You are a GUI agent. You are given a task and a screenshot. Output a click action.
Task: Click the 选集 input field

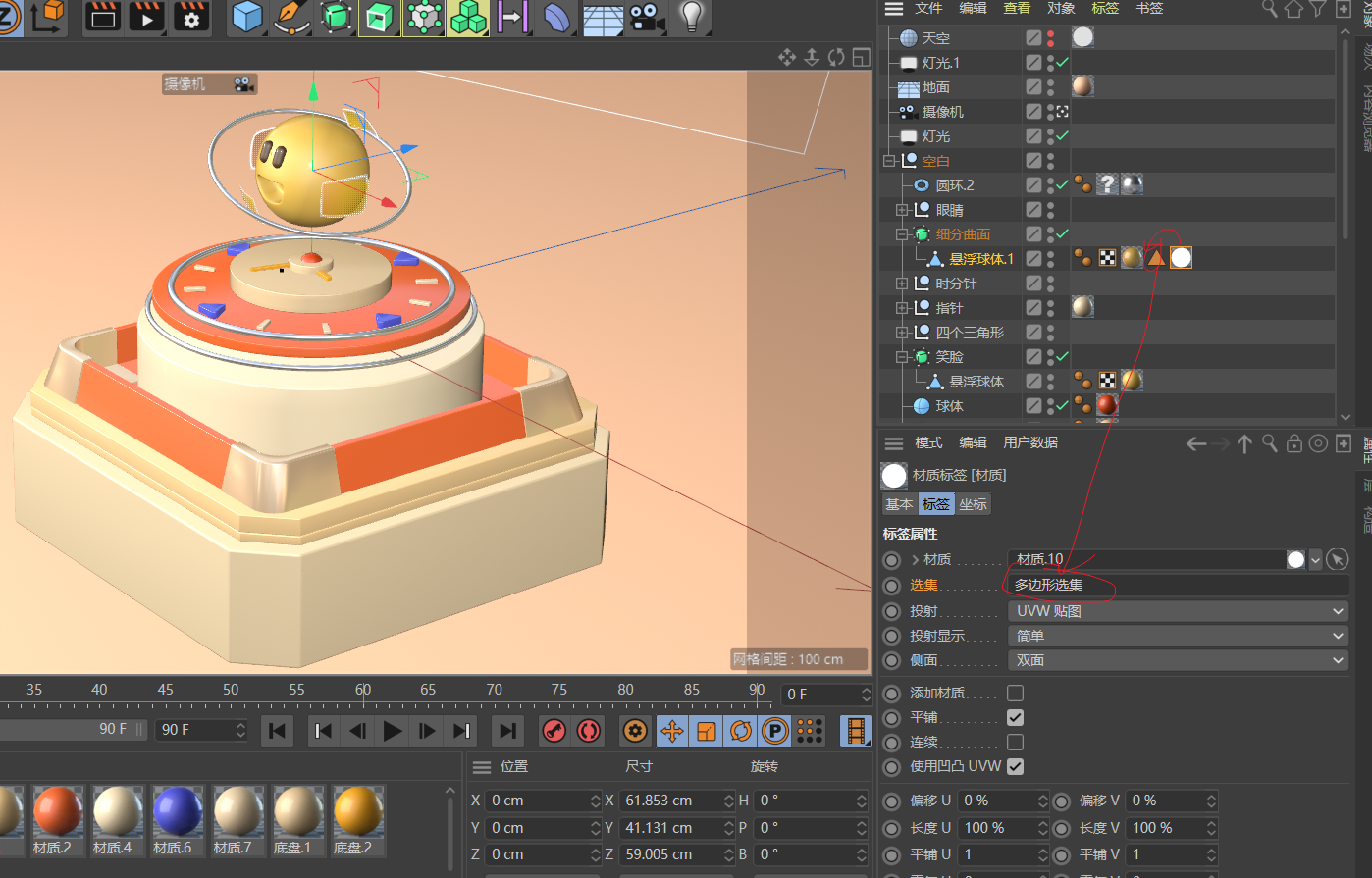point(1178,585)
